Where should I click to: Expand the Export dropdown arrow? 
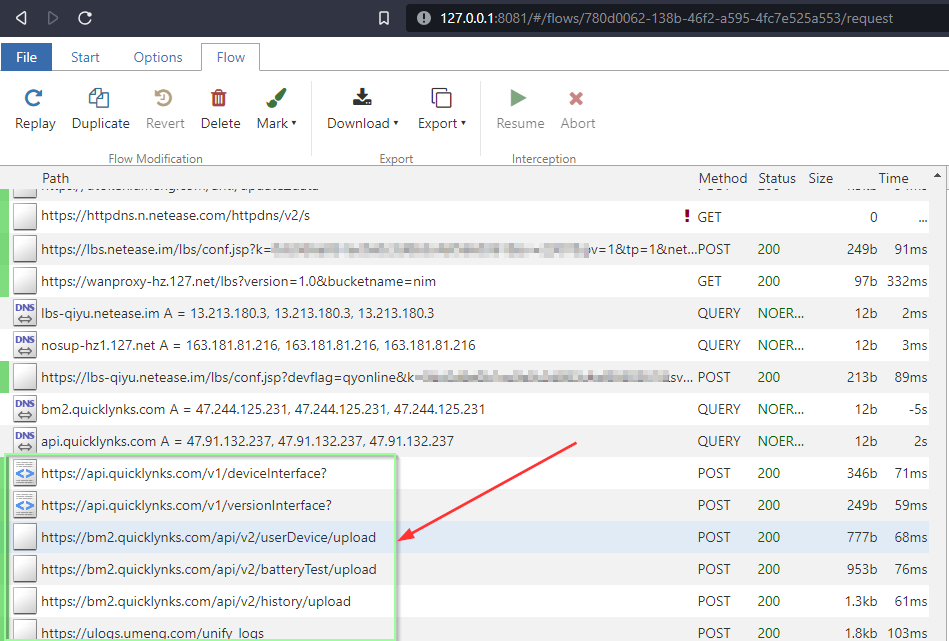[463, 123]
